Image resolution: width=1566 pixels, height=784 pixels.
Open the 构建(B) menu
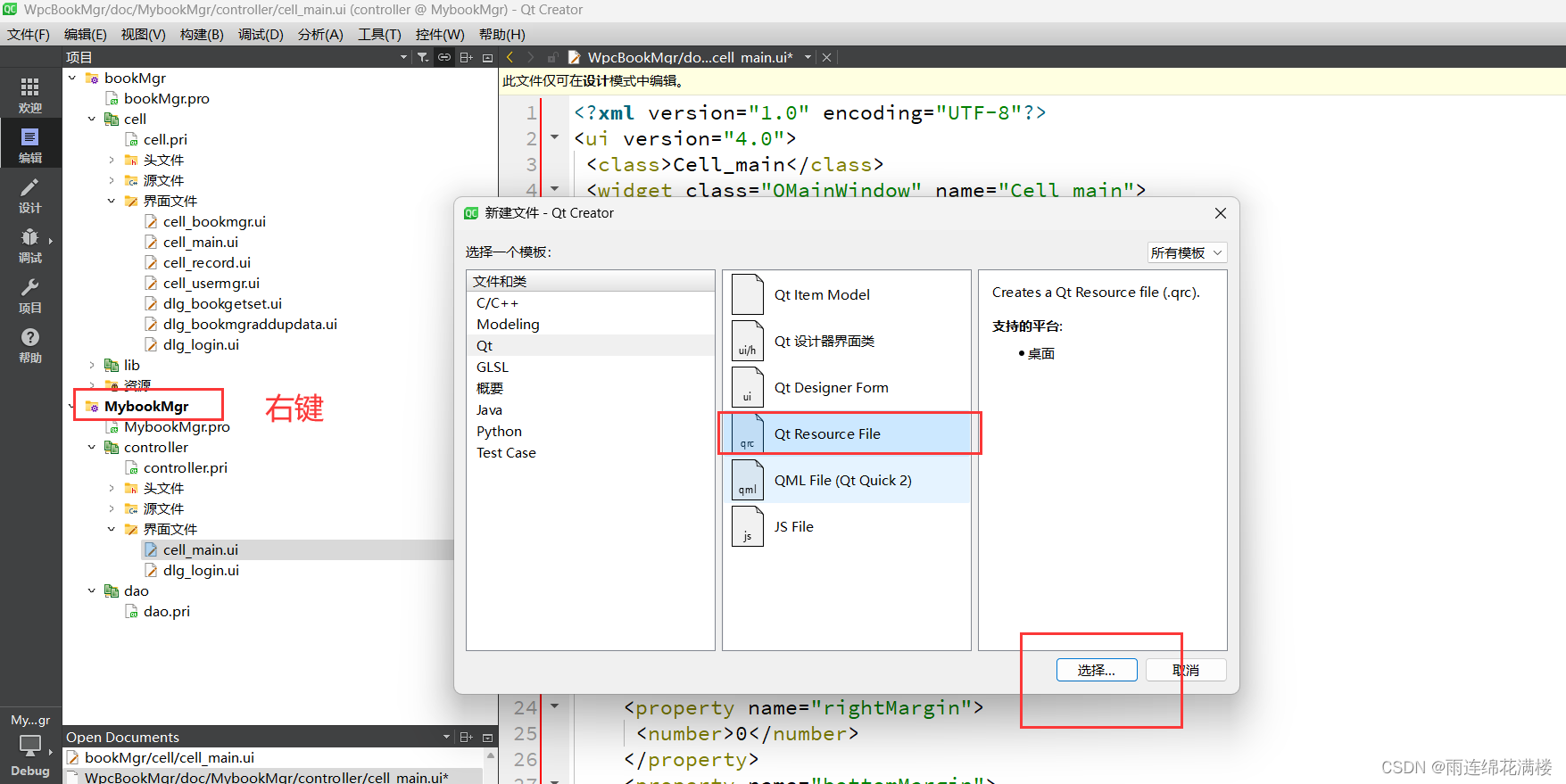(202, 34)
